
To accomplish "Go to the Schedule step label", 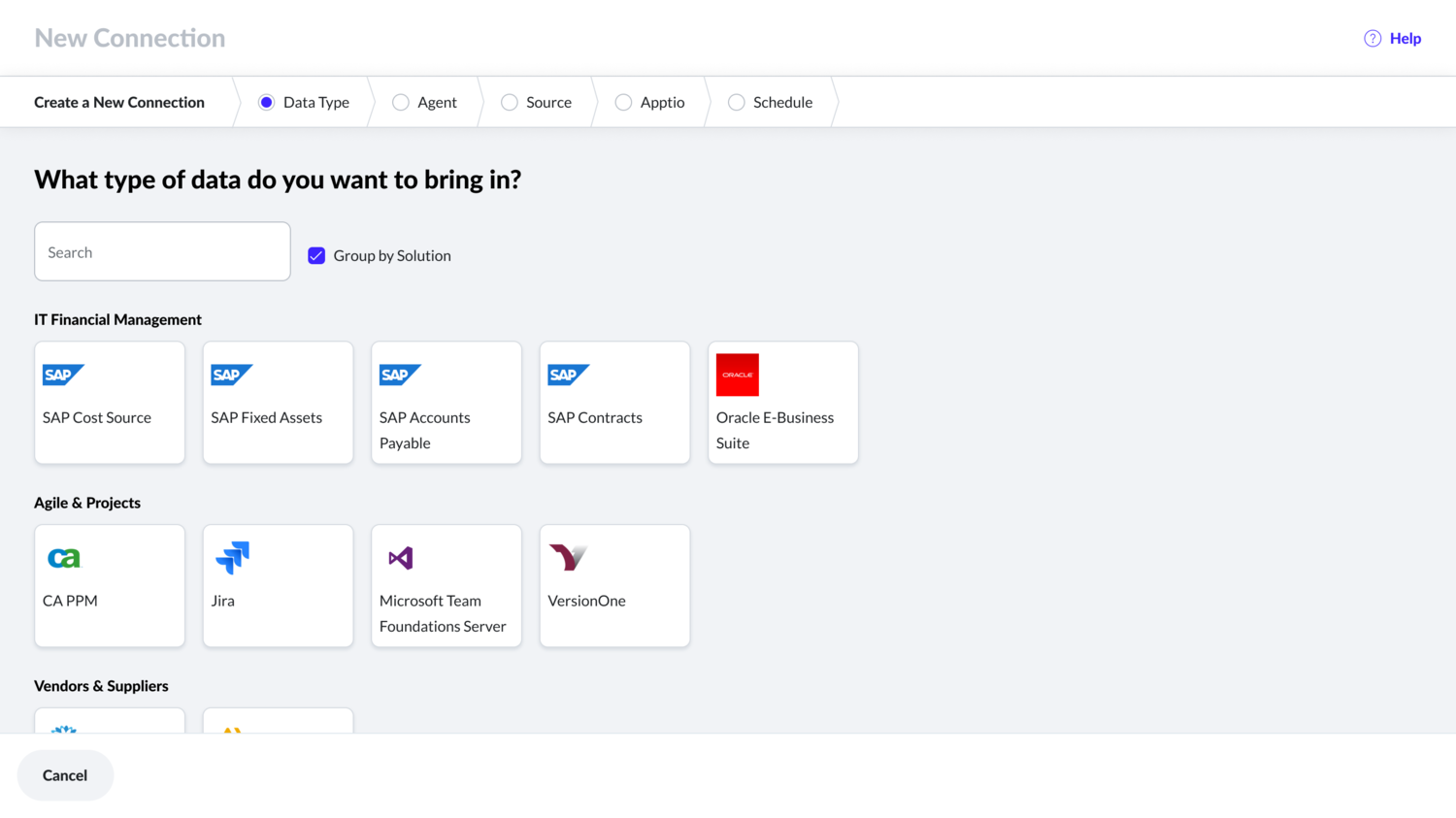I will pyautogui.click(x=782, y=102).
